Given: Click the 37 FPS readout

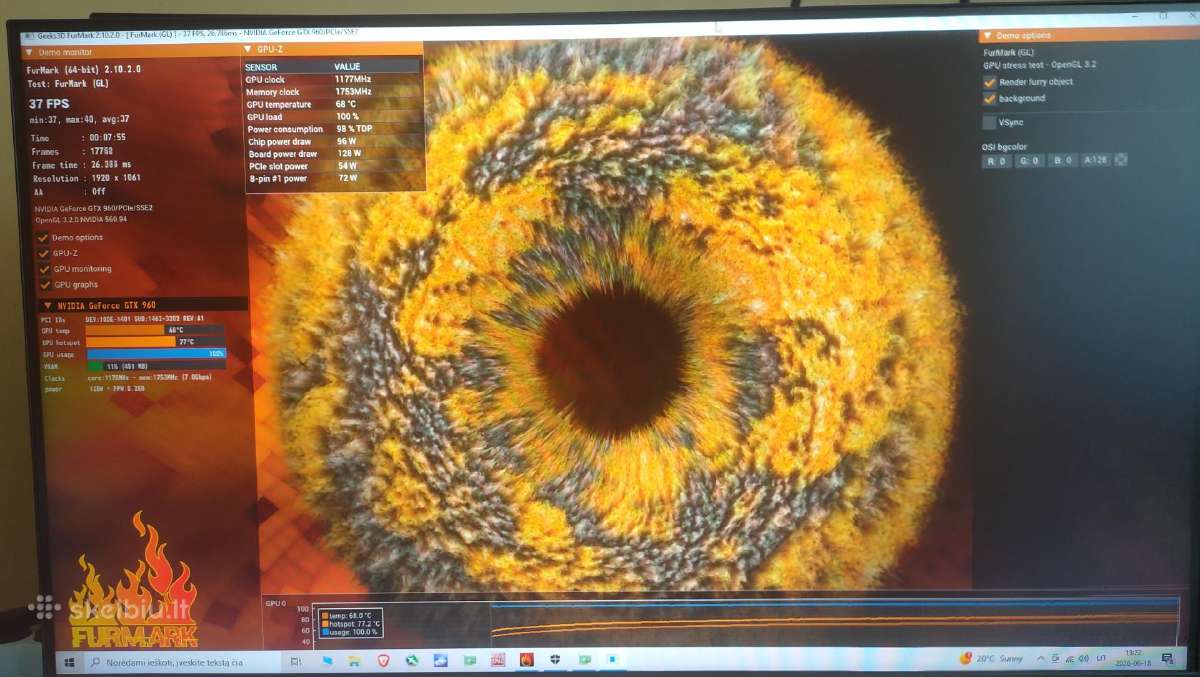Looking at the screenshot, I should 50,104.
